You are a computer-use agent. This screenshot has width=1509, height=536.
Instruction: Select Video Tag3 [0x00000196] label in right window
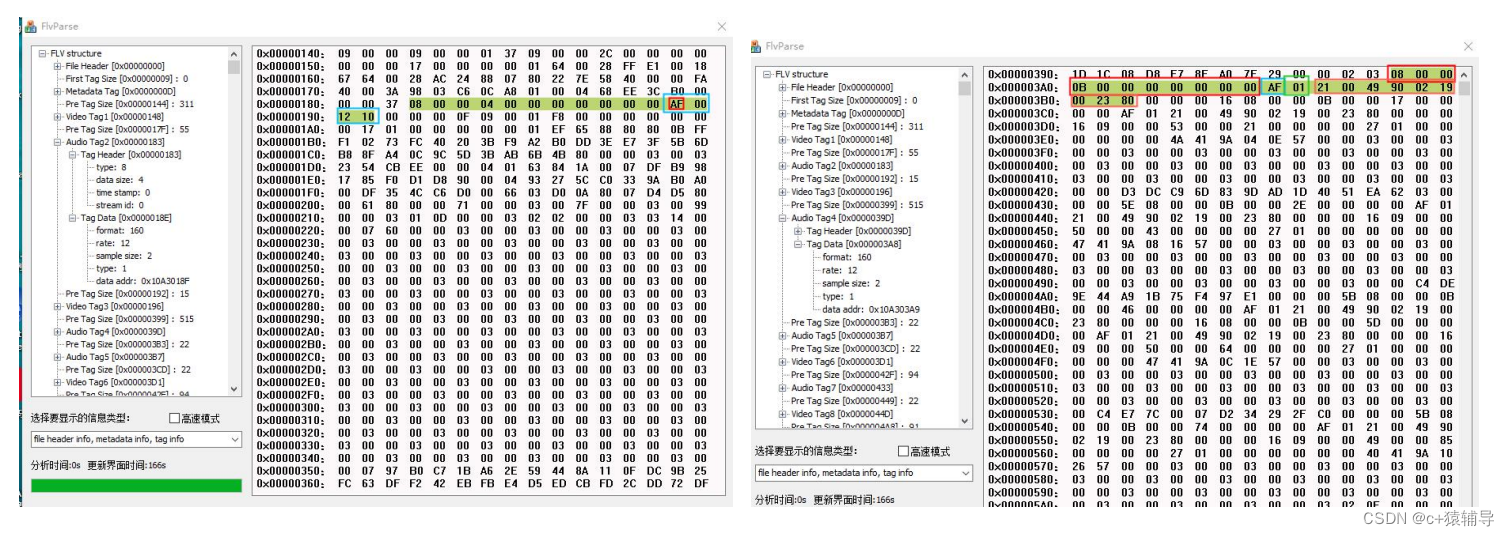(x=842, y=192)
